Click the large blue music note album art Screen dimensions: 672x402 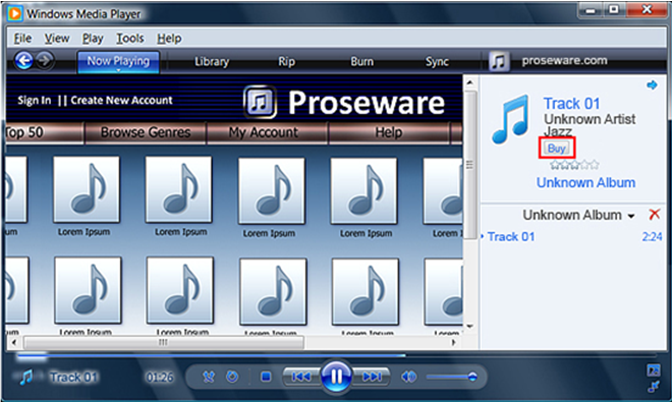(511, 119)
